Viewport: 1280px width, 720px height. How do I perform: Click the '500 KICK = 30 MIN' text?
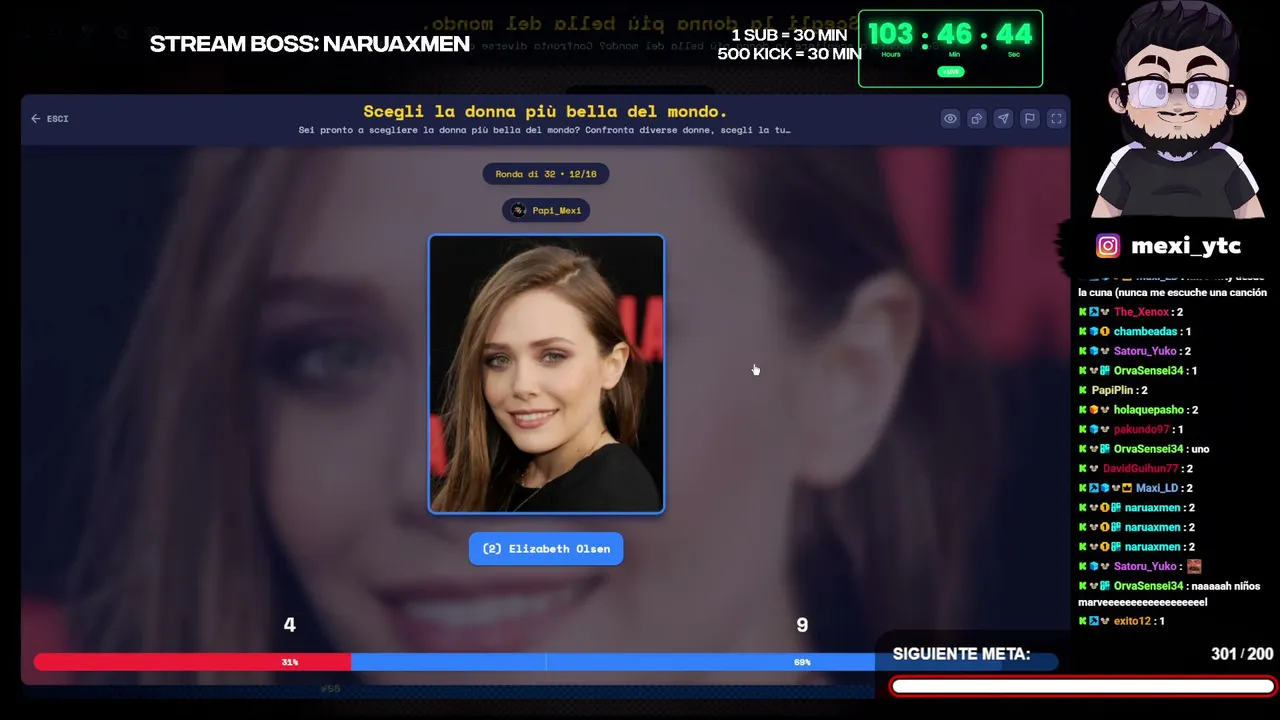point(789,54)
